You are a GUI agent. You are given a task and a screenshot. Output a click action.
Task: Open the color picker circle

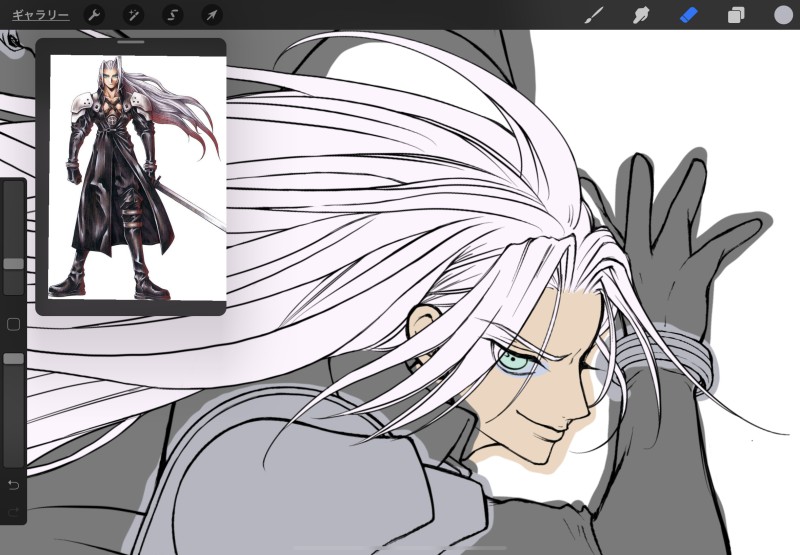tap(784, 15)
